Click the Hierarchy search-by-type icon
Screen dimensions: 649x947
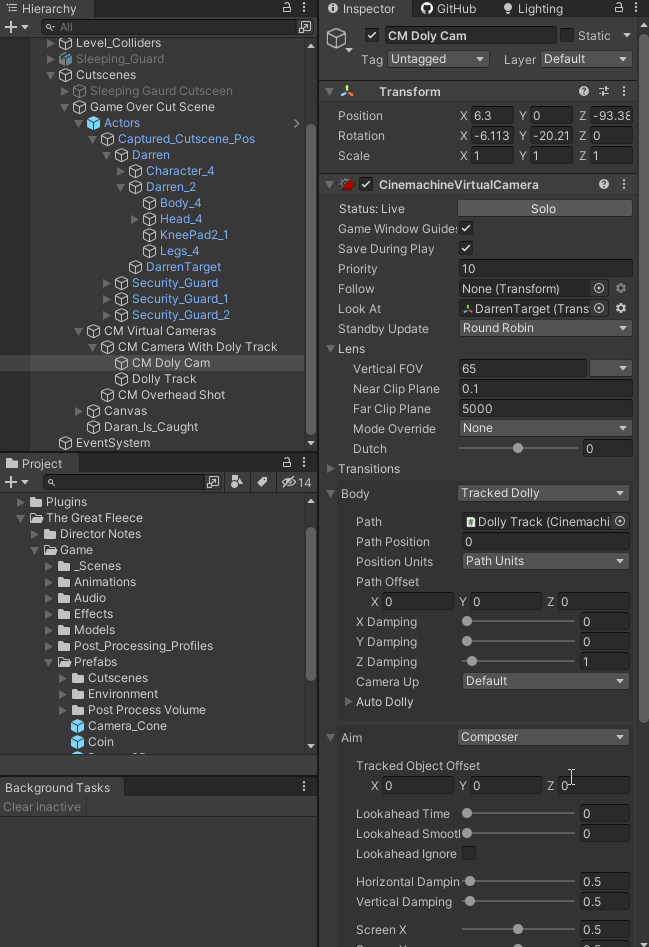(x=305, y=27)
